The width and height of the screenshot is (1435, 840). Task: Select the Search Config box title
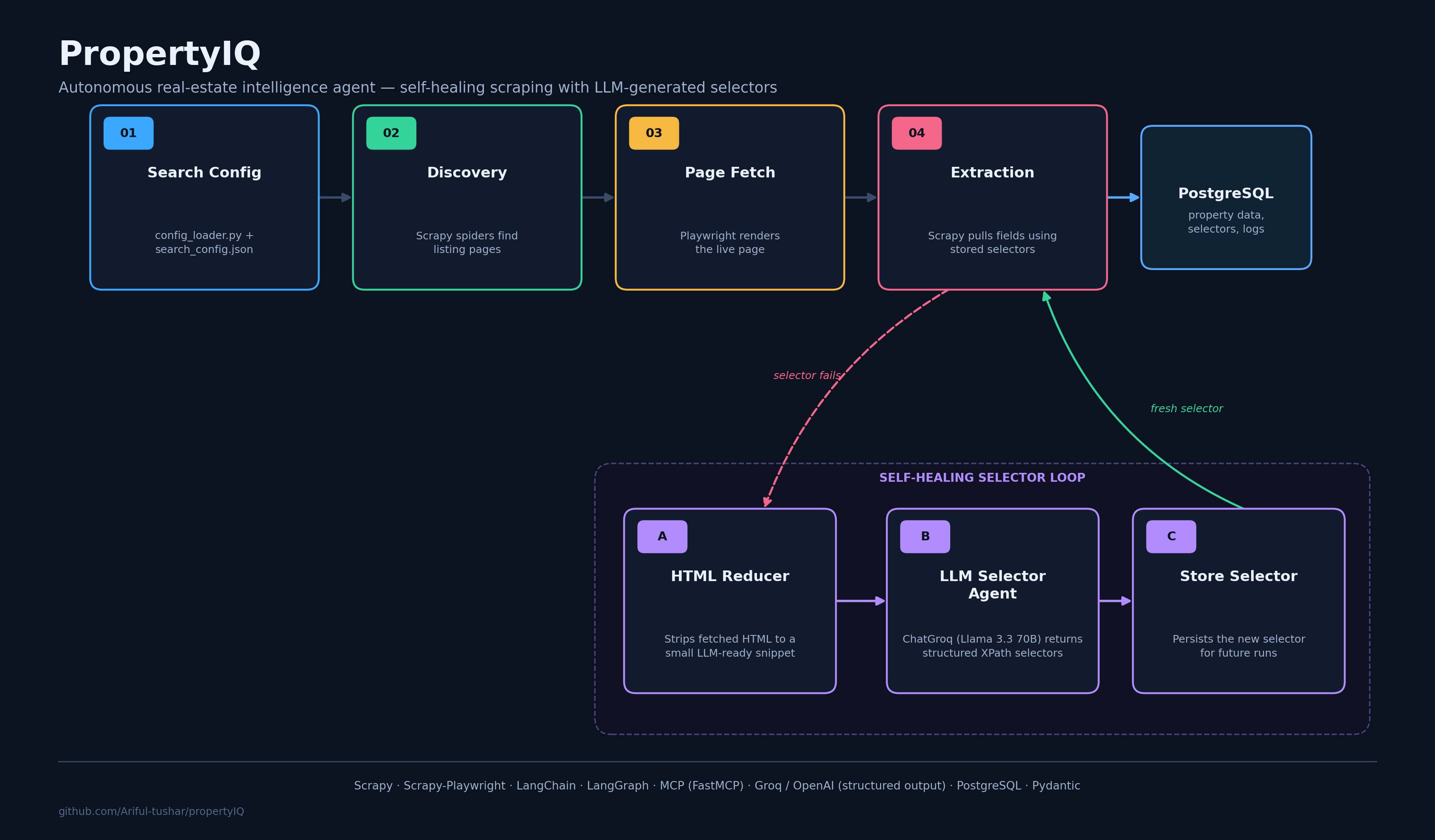(x=205, y=173)
